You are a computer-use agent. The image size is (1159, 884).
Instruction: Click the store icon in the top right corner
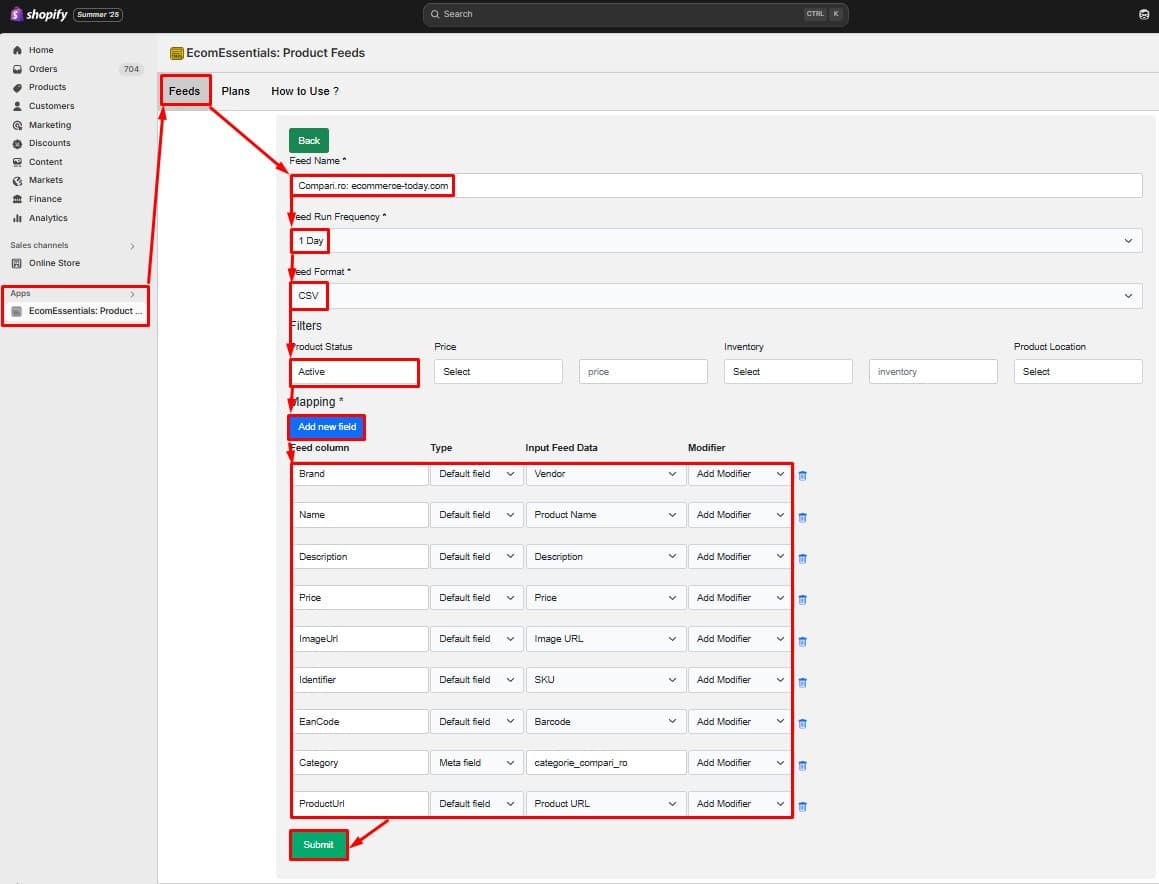click(x=1144, y=14)
